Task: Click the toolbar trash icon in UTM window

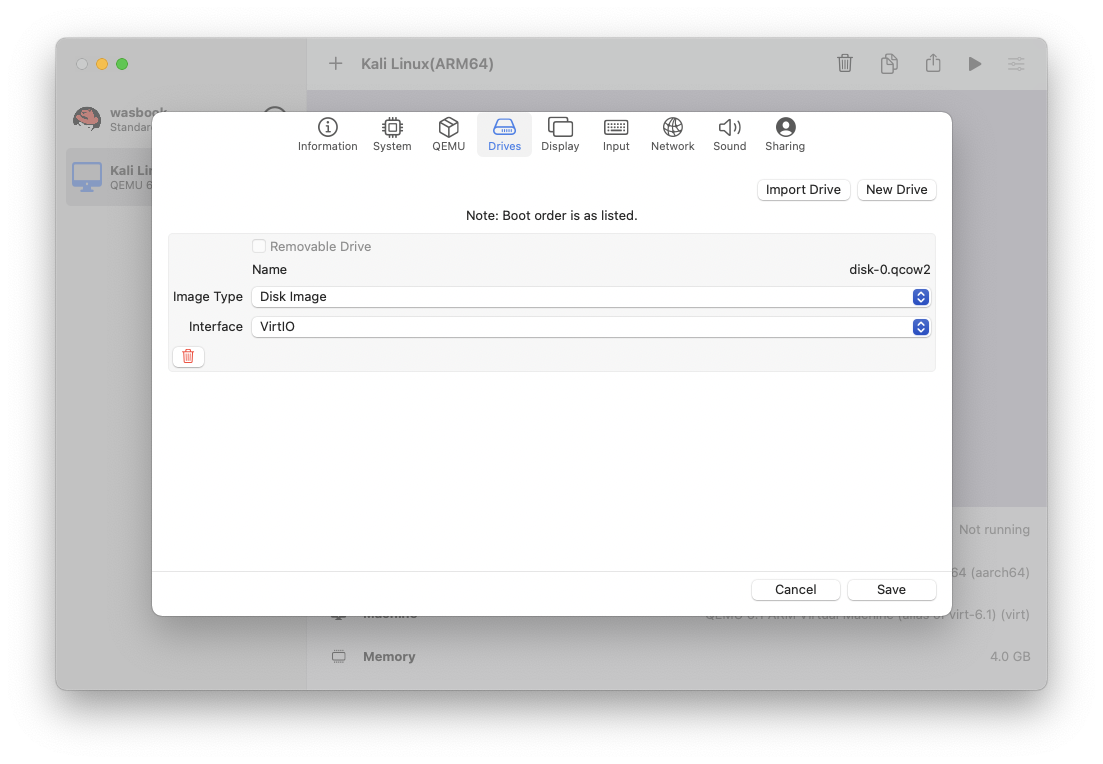Action: (845, 64)
